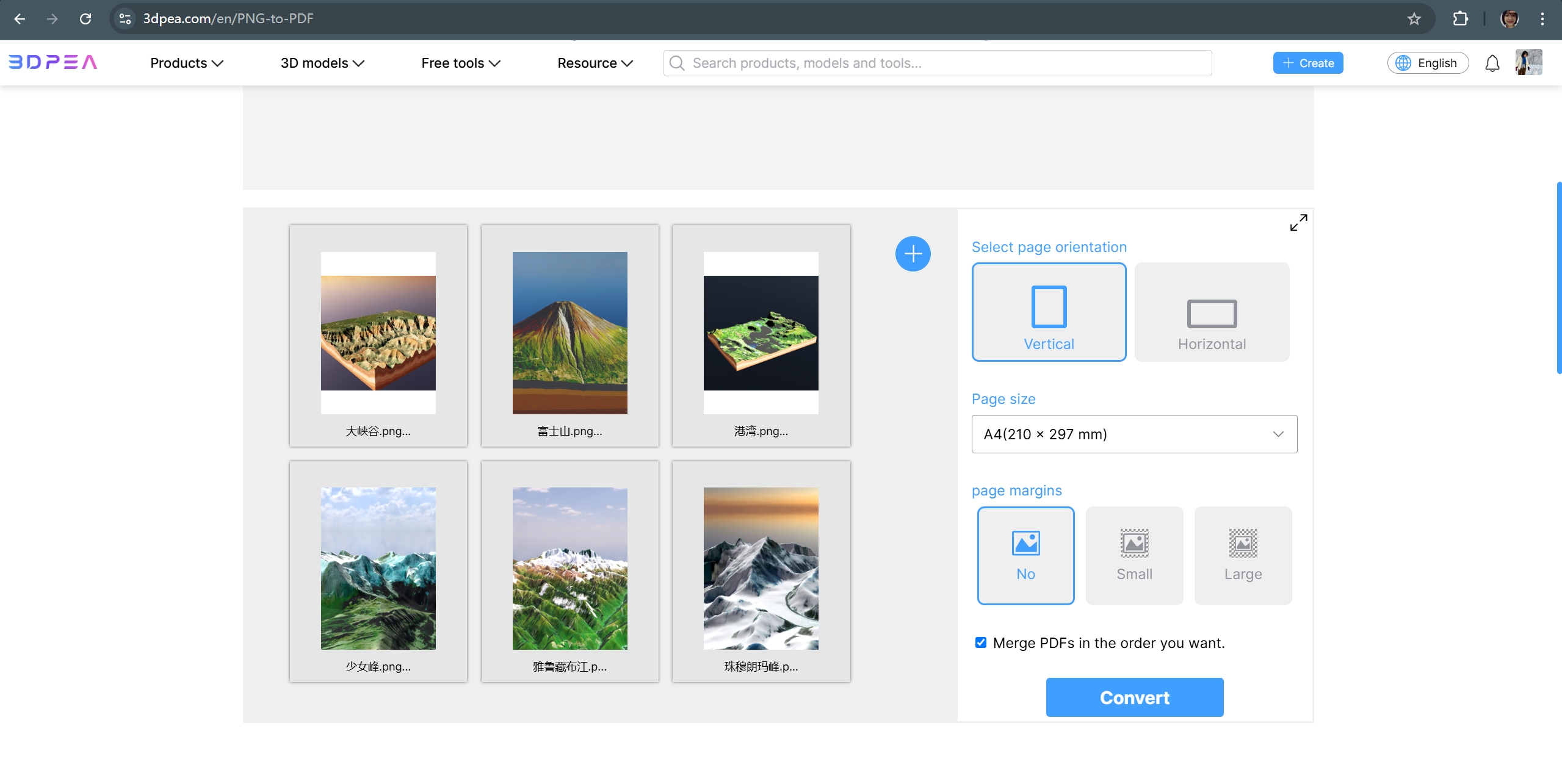Expand the 3D models menu

[x=322, y=63]
